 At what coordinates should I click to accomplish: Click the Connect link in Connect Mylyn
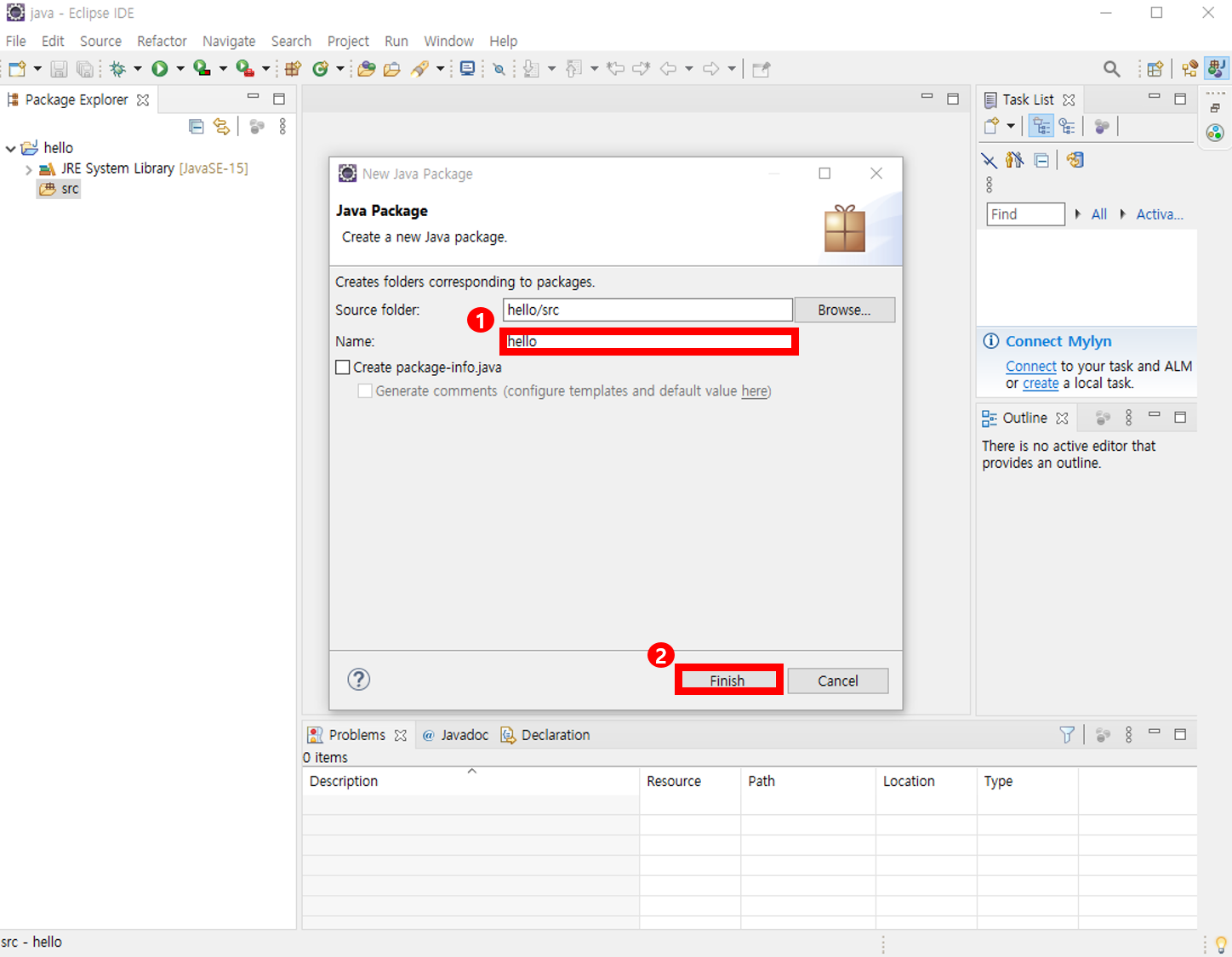click(x=1031, y=366)
